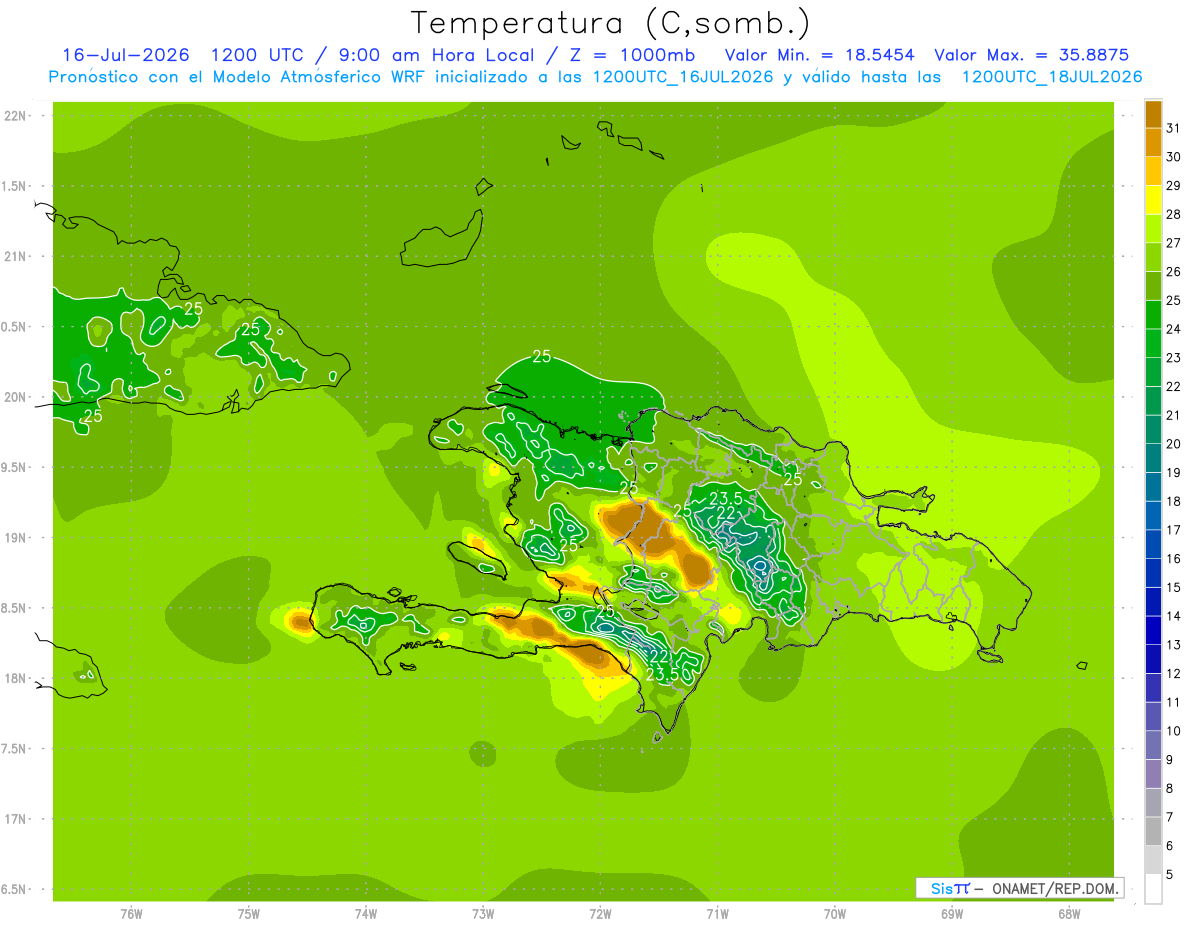Image resolution: width=1200 pixels, height=927 pixels.
Task: Click the '75W' longitude label
Action: point(249,914)
